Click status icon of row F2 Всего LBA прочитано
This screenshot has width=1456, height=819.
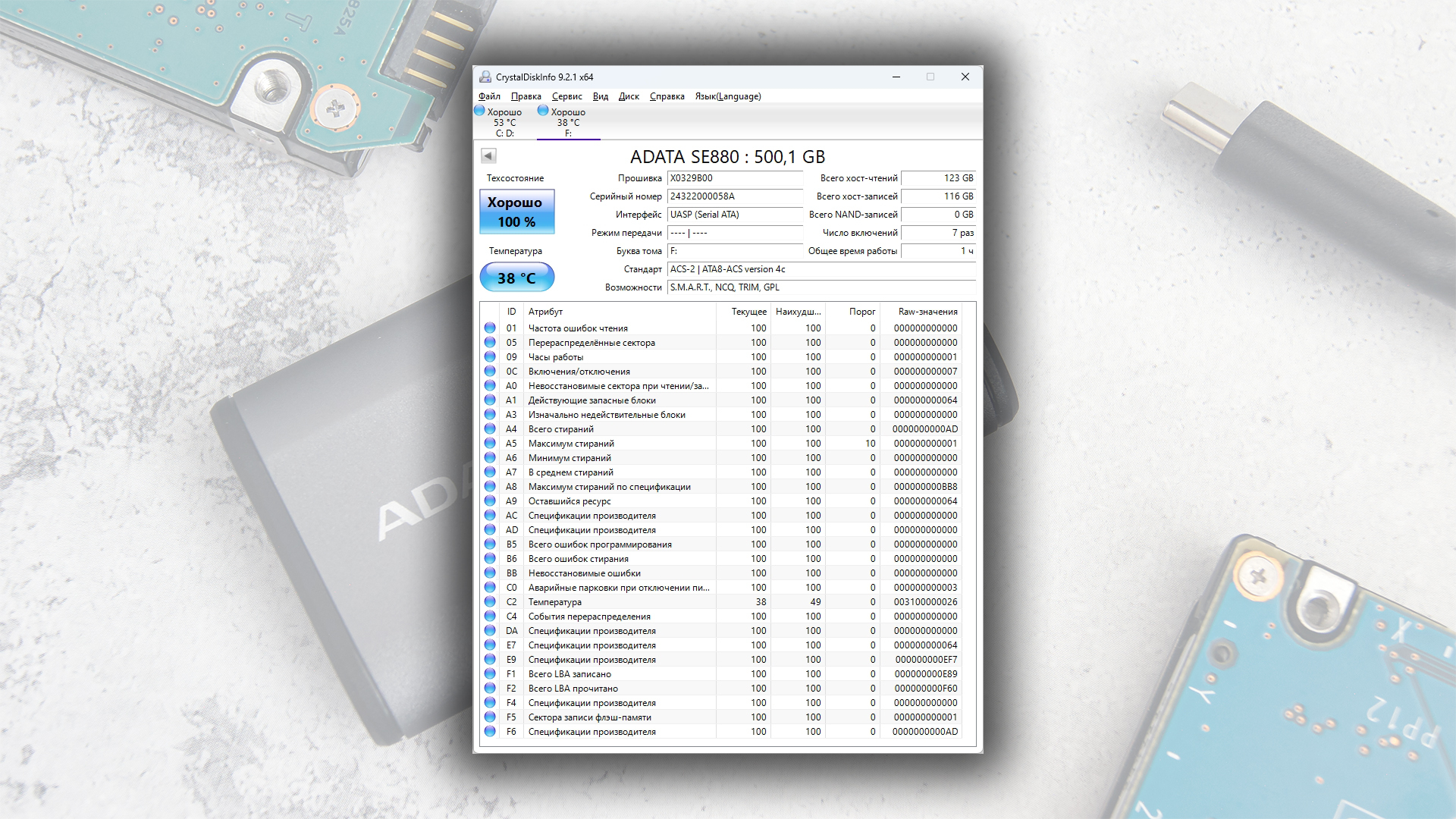pos(490,689)
